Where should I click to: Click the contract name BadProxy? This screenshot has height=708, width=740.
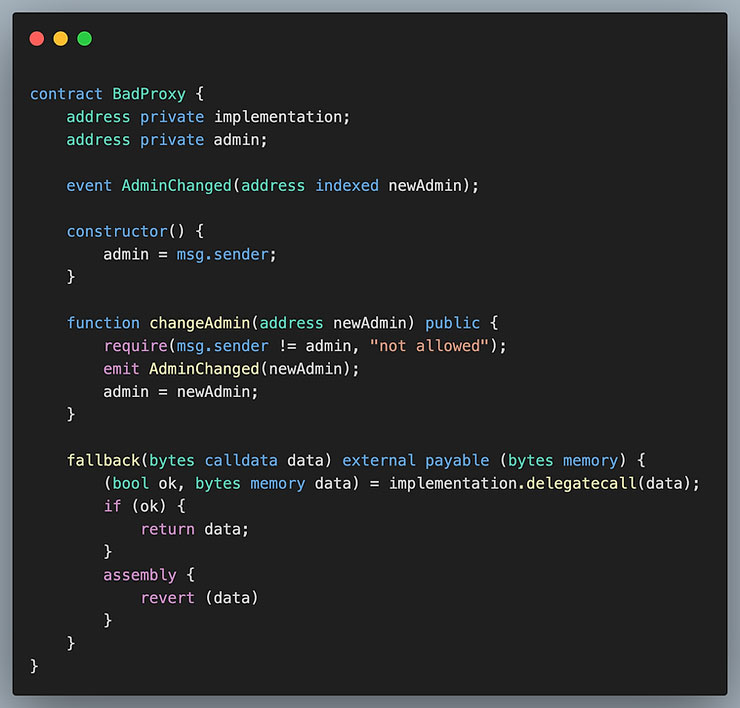(x=149, y=94)
